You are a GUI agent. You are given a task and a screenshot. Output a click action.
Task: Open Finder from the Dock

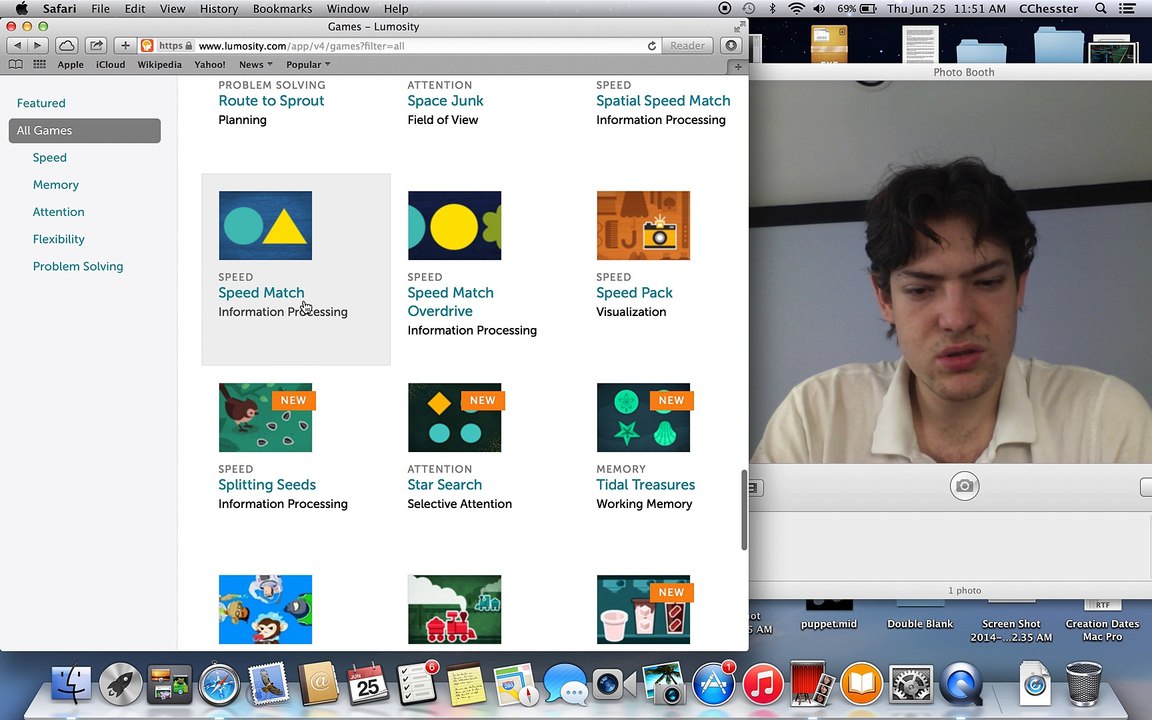point(71,684)
